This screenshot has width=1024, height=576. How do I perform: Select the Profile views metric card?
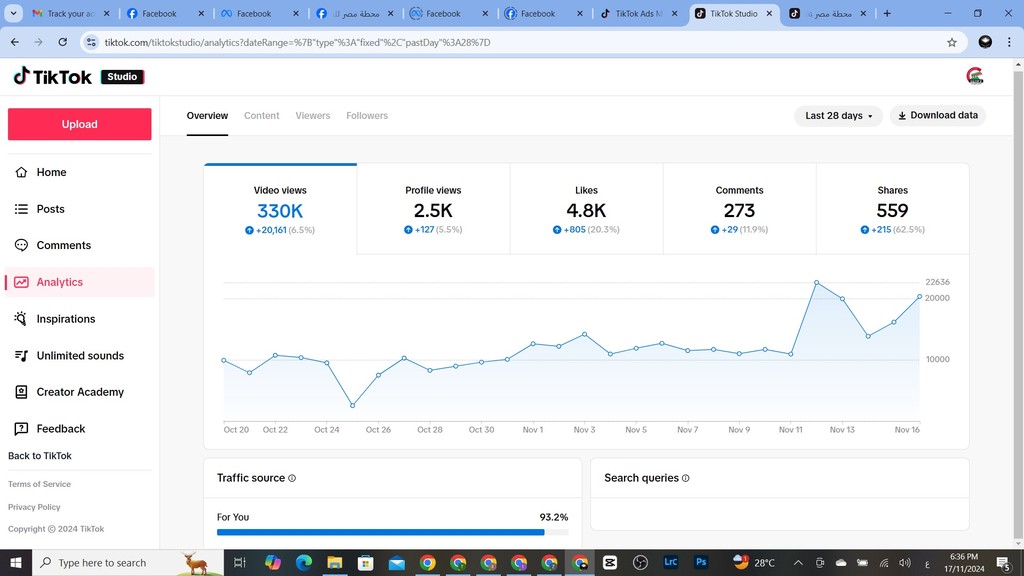(x=433, y=209)
